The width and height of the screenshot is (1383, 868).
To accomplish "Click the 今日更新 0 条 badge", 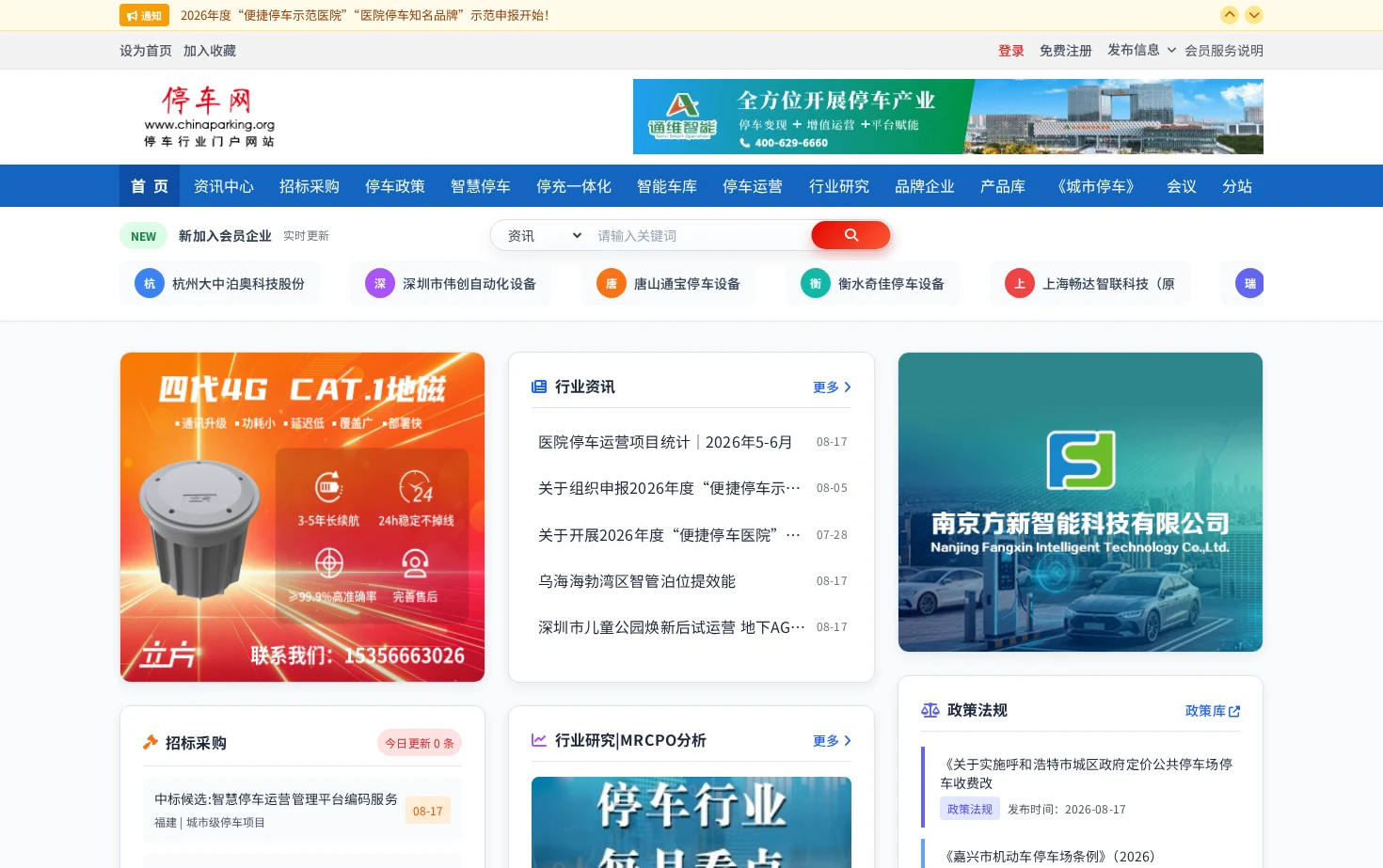I will [420, 743].
